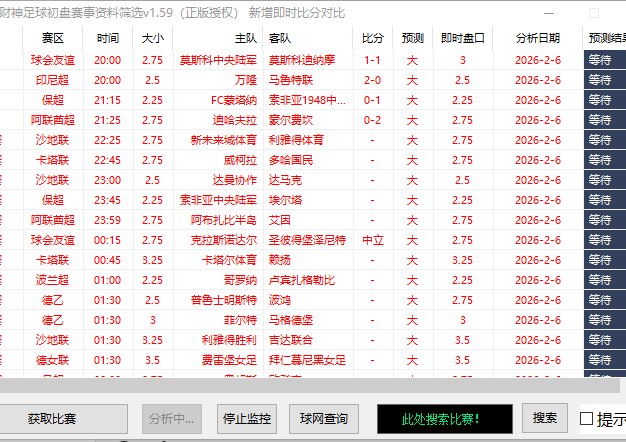Click the 大小 column header
The image size is (626, 442).
pyautogui.click(x=152, y=38)
